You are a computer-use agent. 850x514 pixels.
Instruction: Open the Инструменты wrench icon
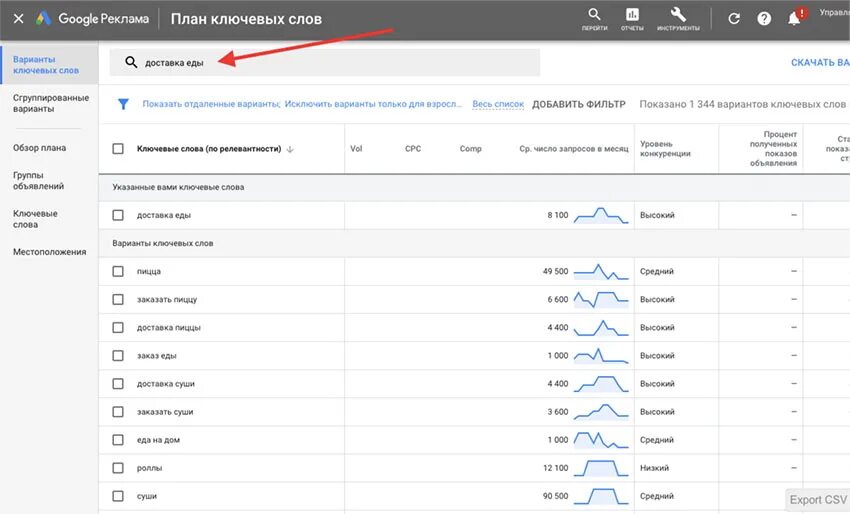677,15
